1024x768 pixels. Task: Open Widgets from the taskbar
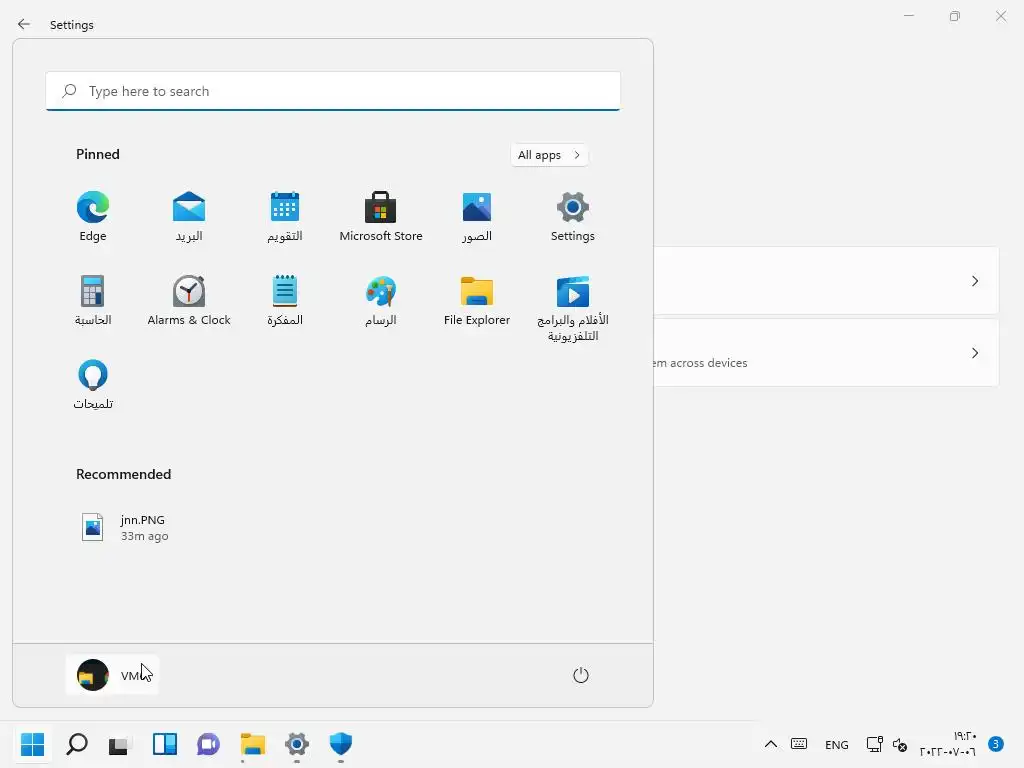165,744
